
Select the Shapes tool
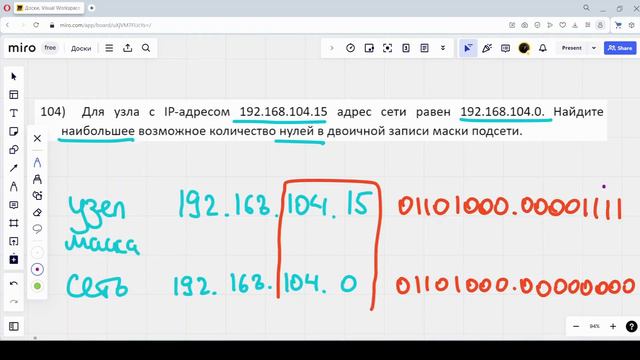[13, 150]
